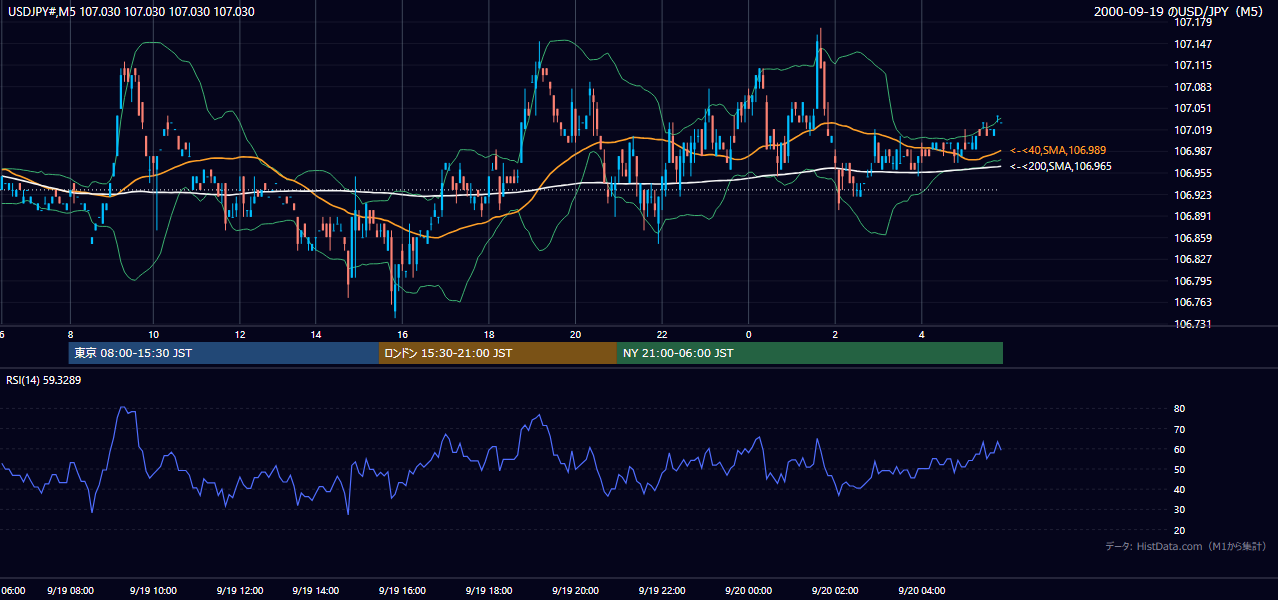The image size is (1278, 600).
Task: Click price axis value 106.859
Action: pyautogui.click(x=1194, y=238)
